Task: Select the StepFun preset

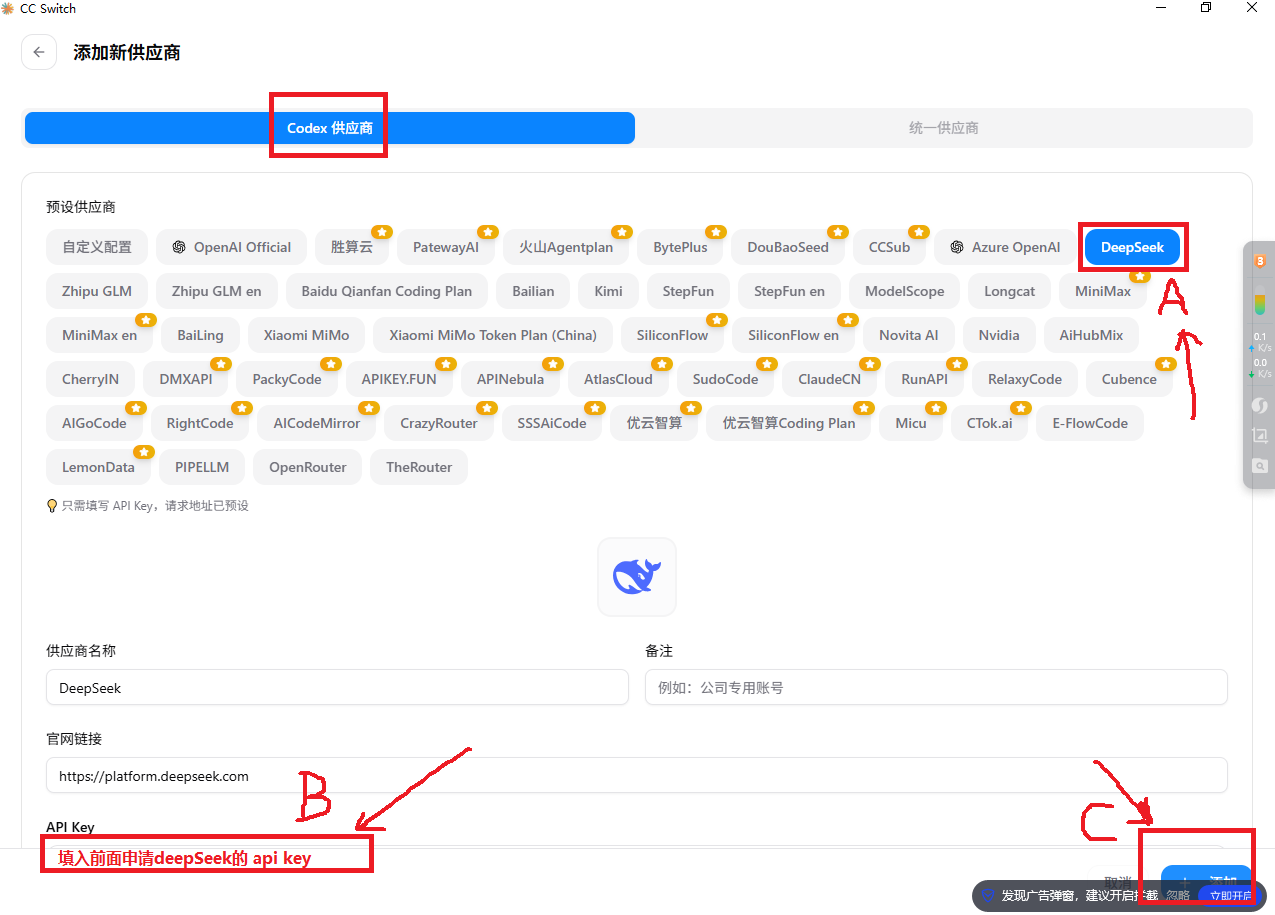Action: coord(688,291)
